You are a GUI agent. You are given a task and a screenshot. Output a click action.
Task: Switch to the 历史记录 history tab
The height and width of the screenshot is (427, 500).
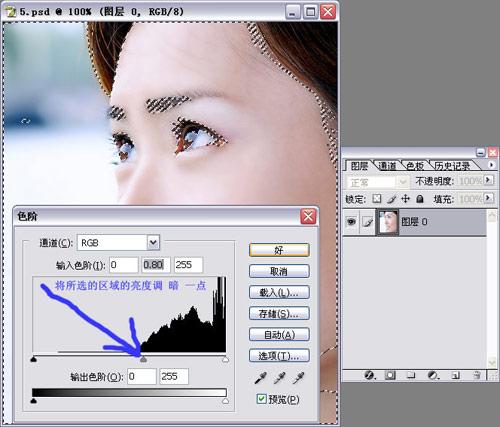[452, 166]
